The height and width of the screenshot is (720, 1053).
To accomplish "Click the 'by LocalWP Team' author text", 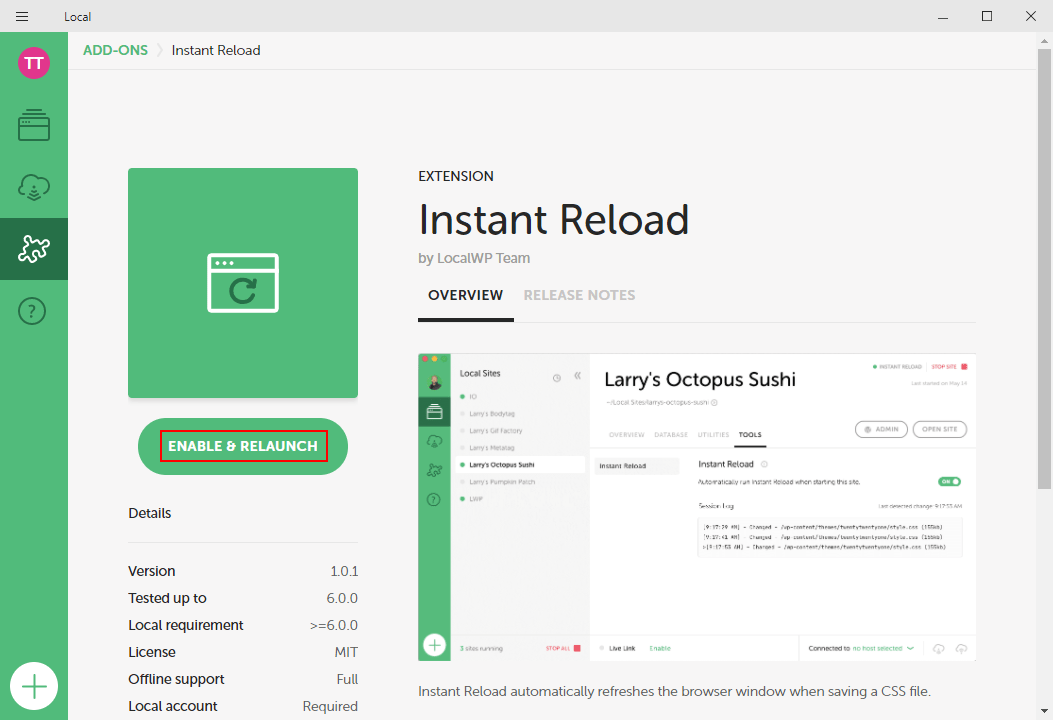I will coord(474,259).
